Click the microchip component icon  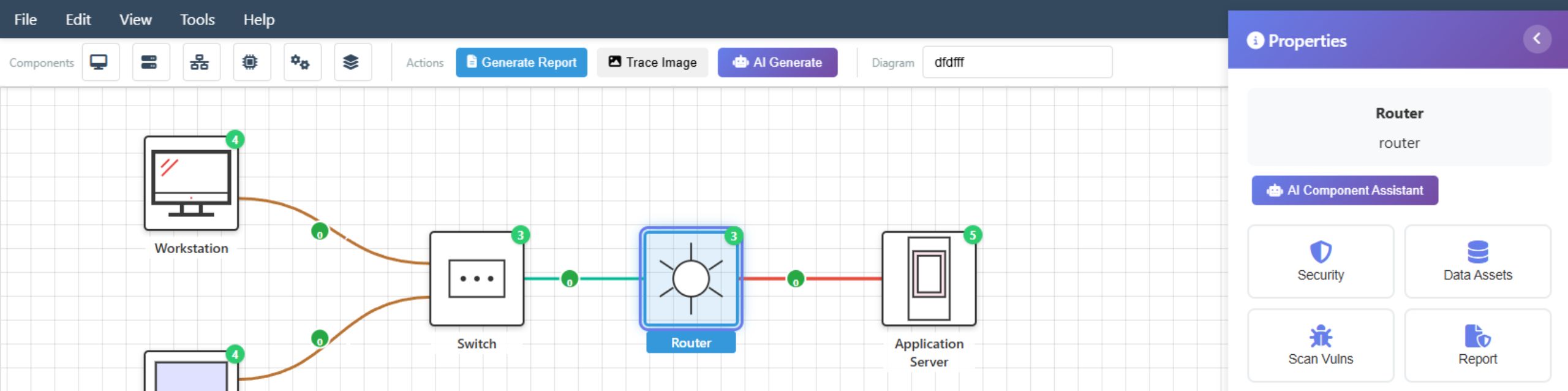pyautogui.click(x=251, y=63)
